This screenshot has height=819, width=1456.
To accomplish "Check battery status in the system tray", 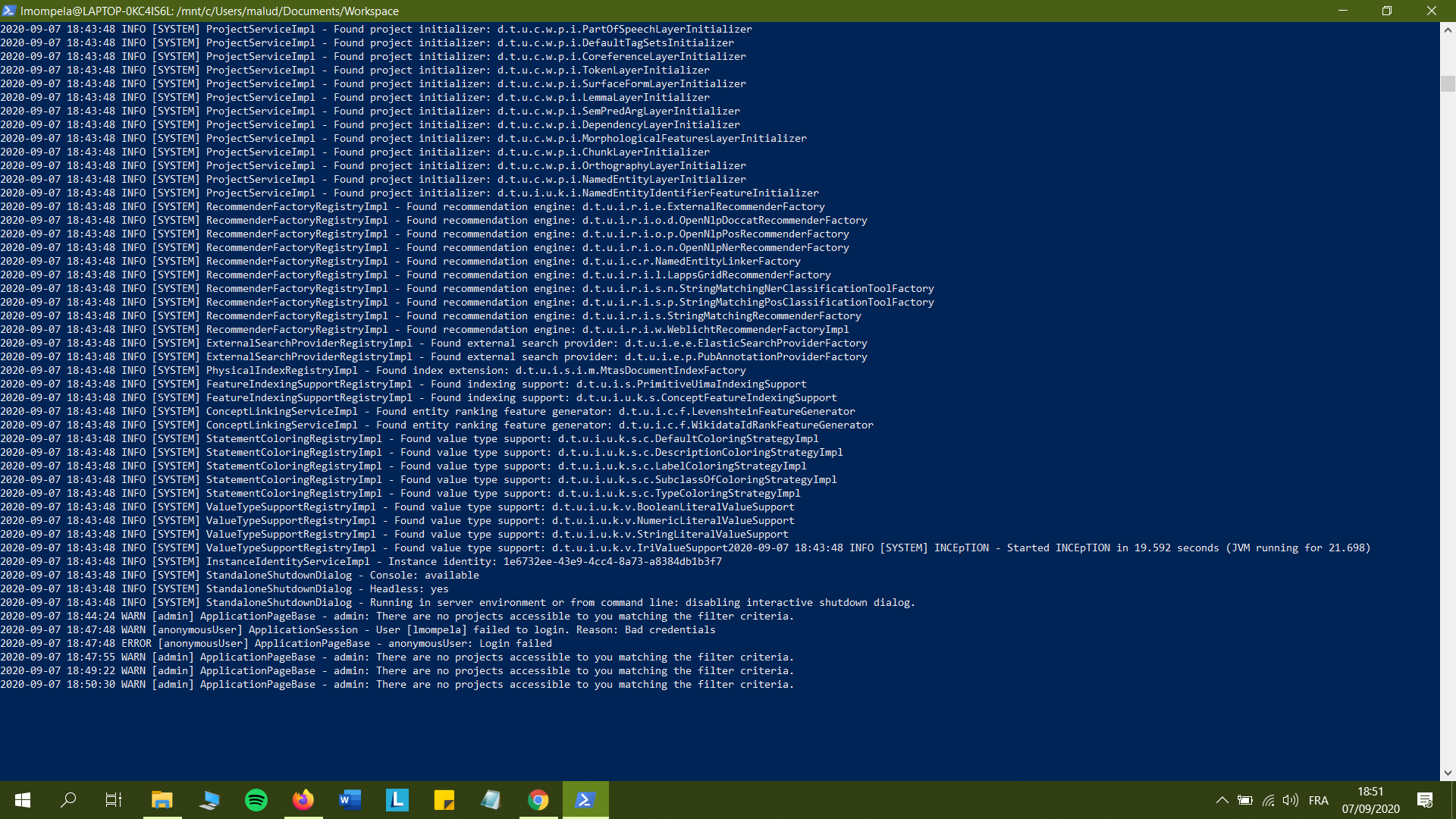I will [1246, 800].
